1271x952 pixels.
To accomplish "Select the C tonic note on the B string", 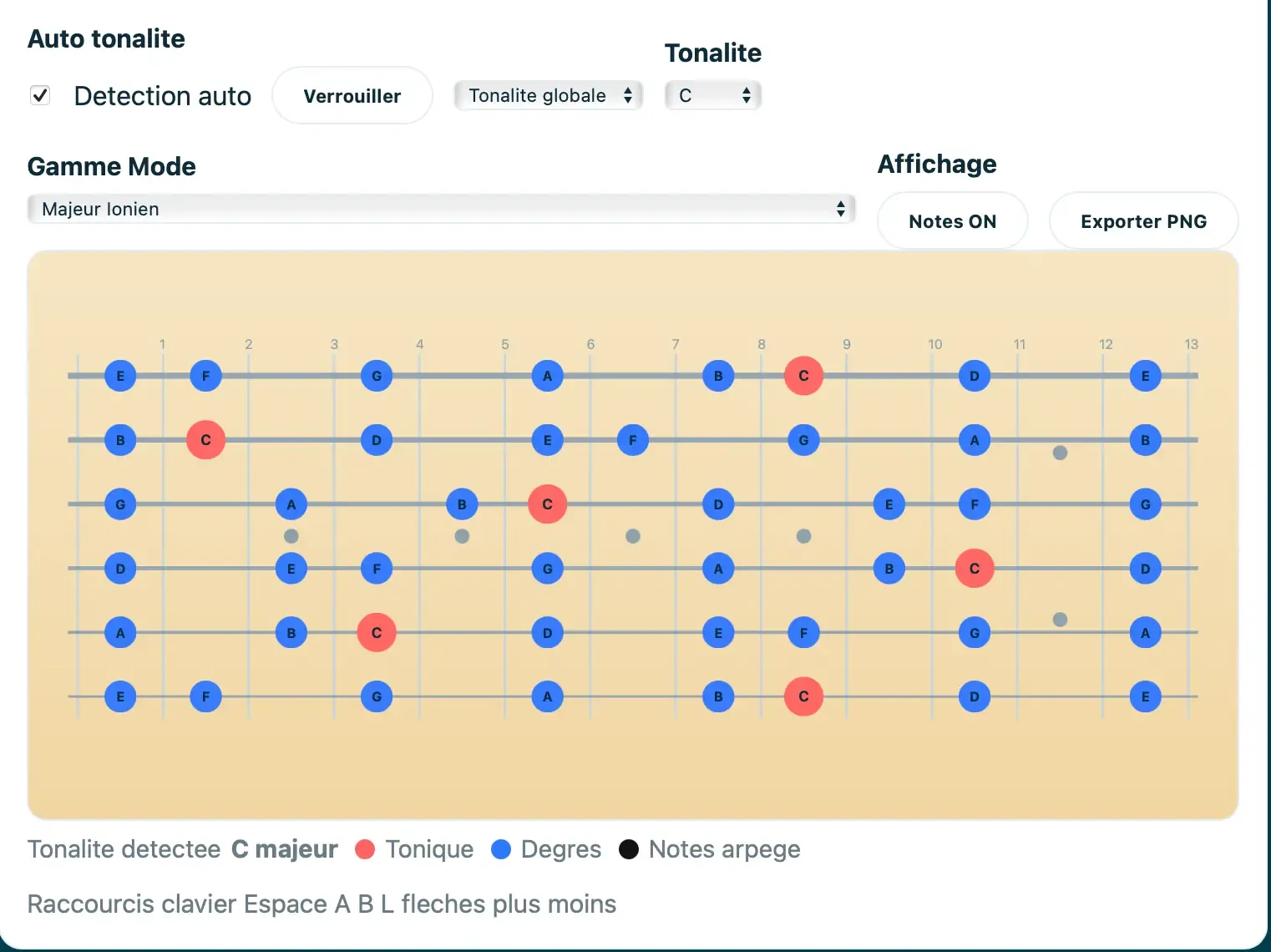I will click(x=205, y=440).
